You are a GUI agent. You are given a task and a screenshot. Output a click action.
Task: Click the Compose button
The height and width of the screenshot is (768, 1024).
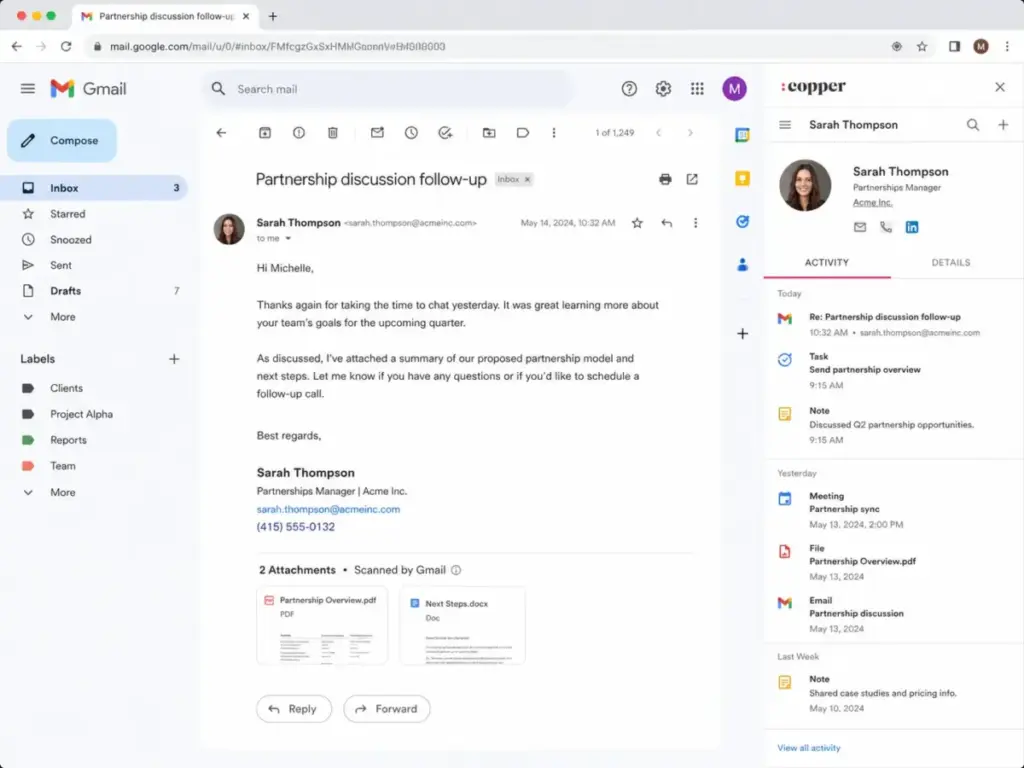click(x=62, y=140)
